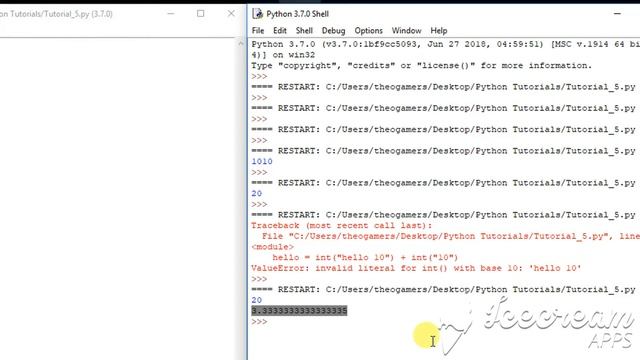This screenshot has width=640, height=360.
Task: Open the File menu in Python Shell
Action: [258, 31]
